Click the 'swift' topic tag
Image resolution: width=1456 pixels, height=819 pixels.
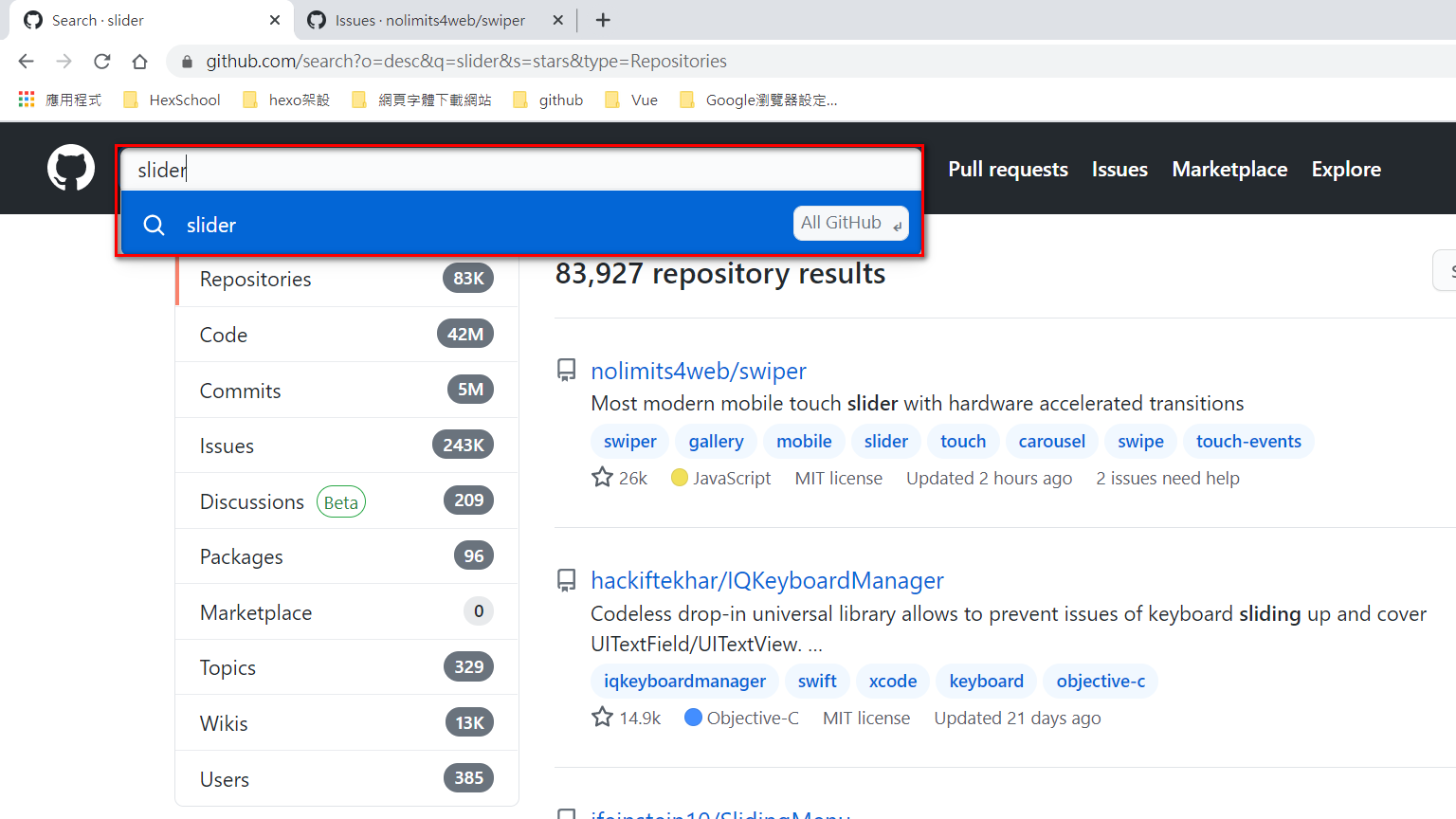point(817,681)
